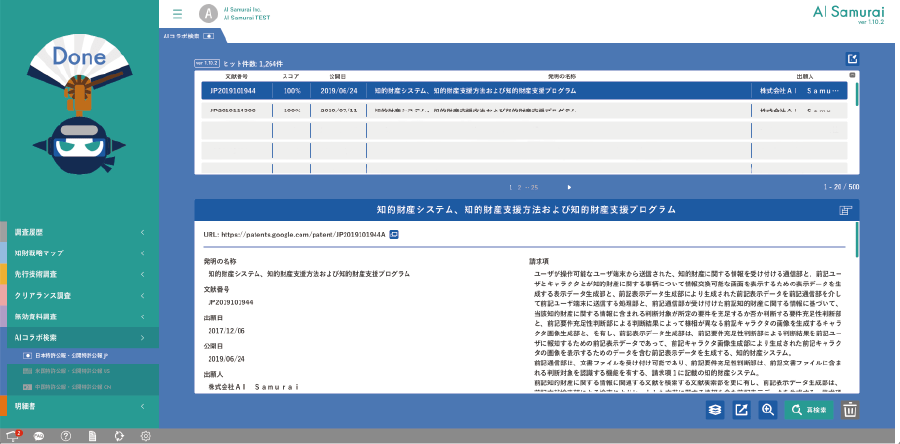Click the layers stack icon button
900x444 pixels.
715,409
